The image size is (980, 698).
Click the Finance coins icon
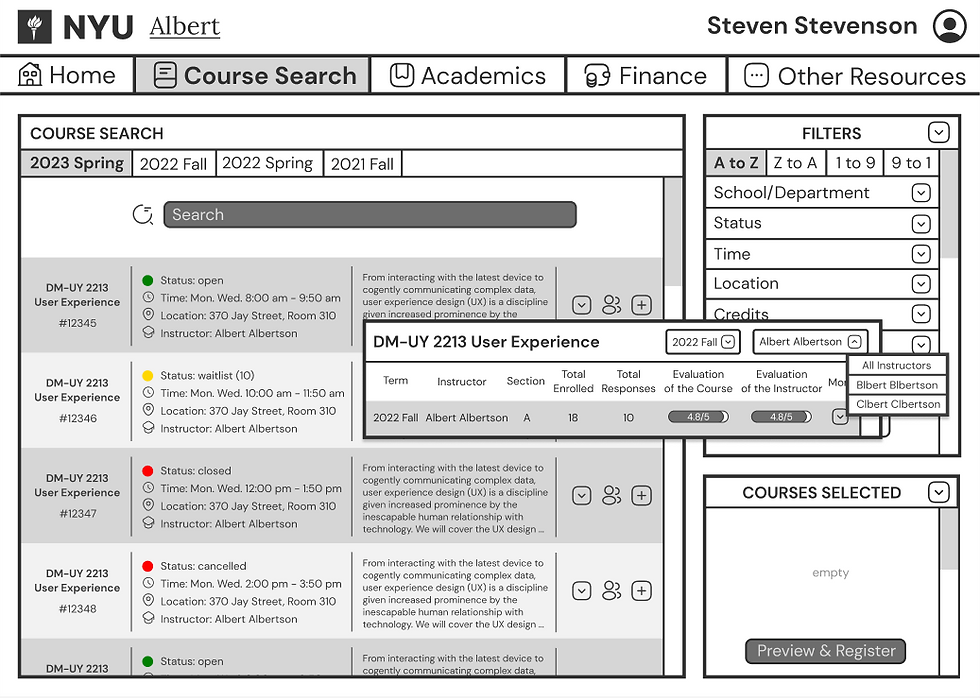[x=597, y=76]
